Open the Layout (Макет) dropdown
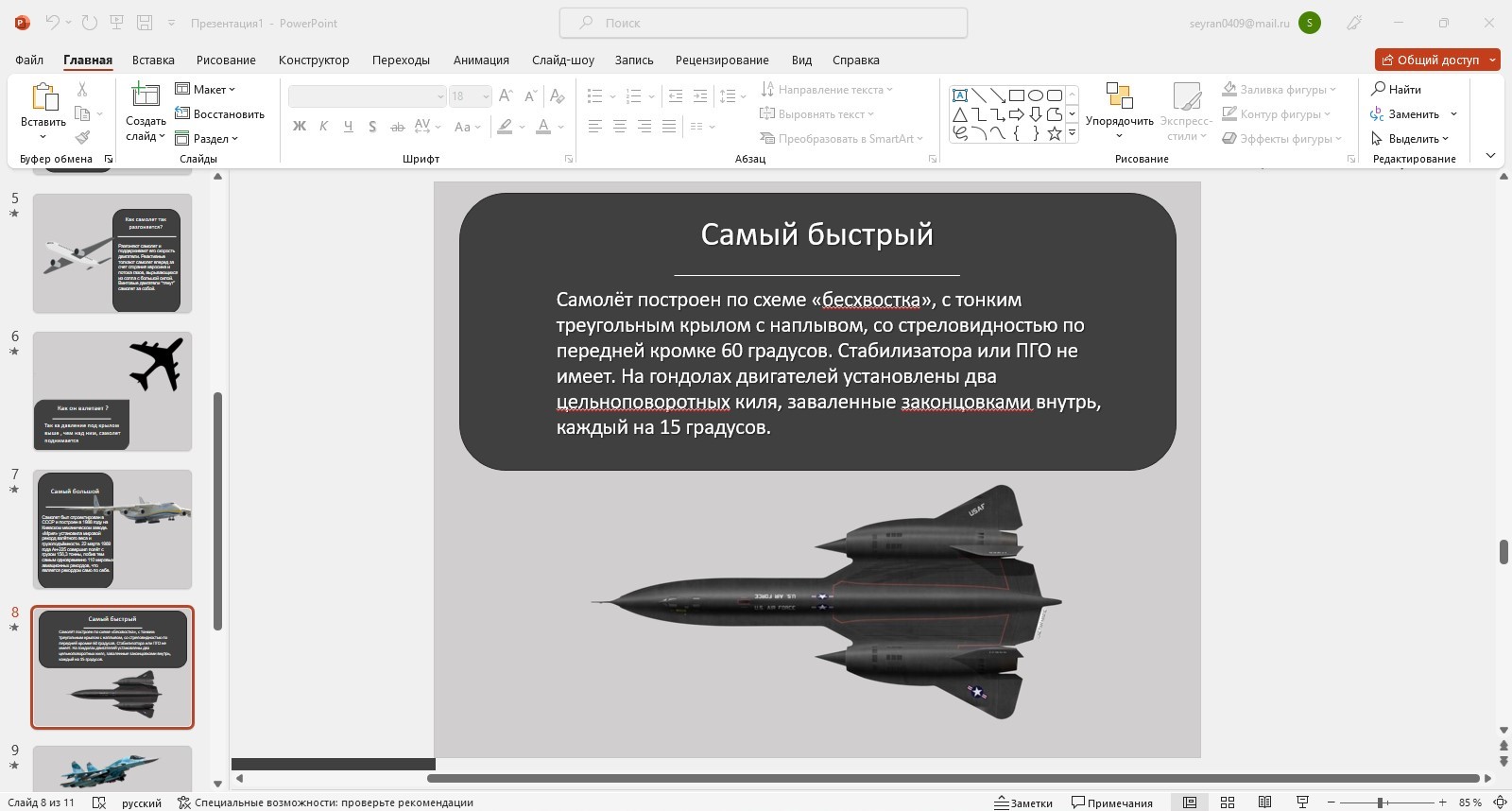Image resolution: width=1512 pixels, height=811 pixels. click(x=205, y=89)
